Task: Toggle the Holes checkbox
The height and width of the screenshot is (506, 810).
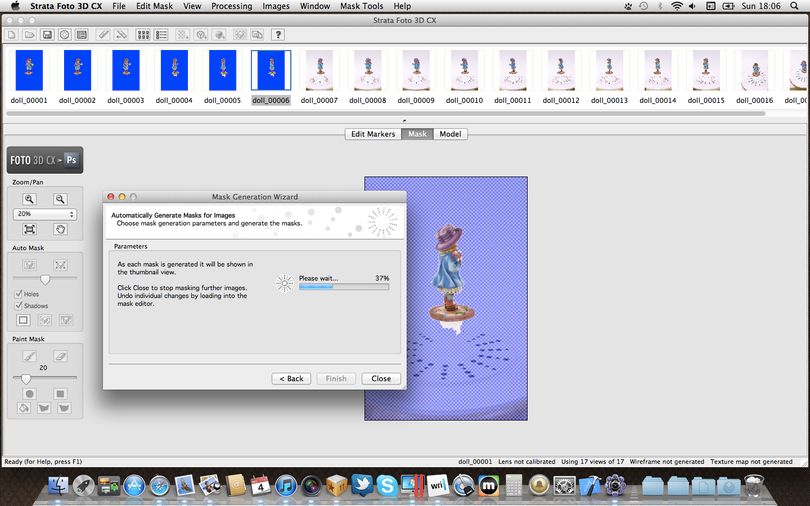Action: pyautogui.click(x=19, y=293)
